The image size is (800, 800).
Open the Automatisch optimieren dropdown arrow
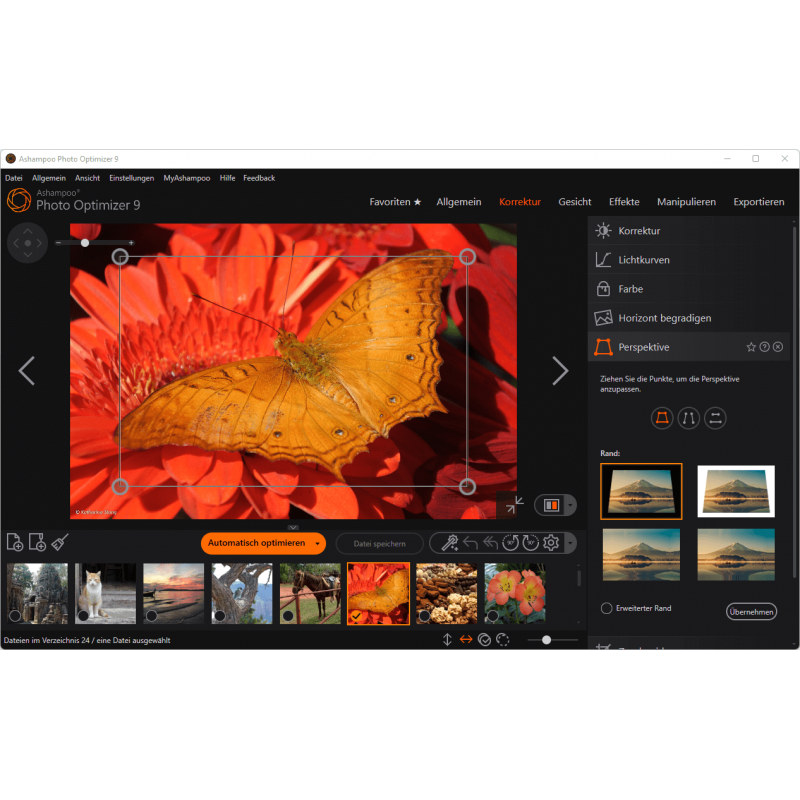pyautogui.click(x=318, y=544)
